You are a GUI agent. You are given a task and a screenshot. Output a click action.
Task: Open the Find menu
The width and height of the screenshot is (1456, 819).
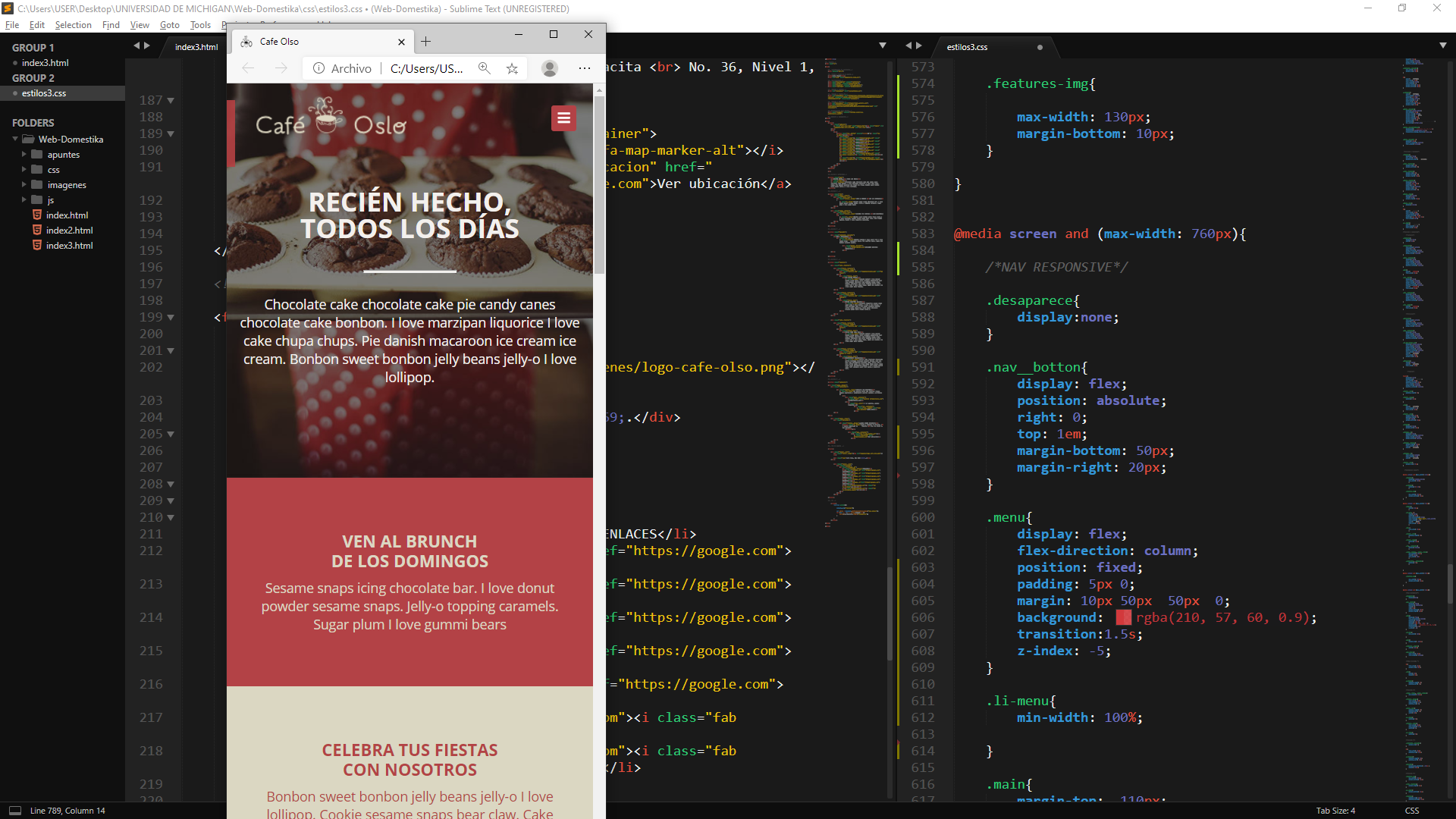coord(111,25)
